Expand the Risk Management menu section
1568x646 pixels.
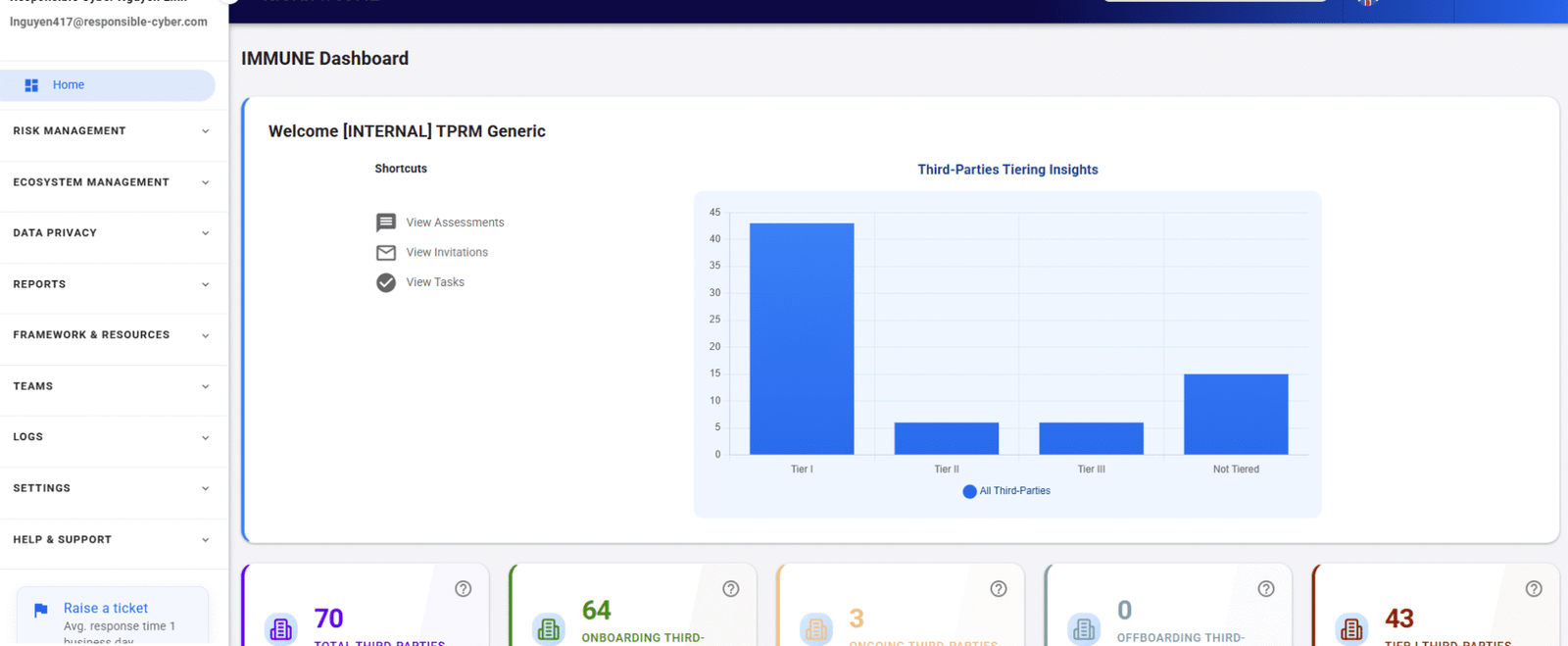pyautogui.click(x=113, y=131)
